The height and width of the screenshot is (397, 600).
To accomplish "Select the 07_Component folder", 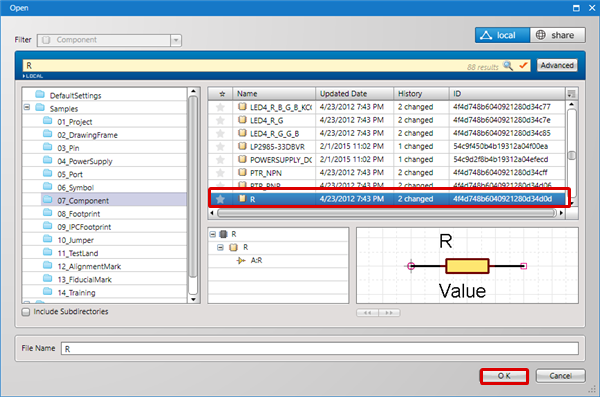I will [x=83, y=201].
